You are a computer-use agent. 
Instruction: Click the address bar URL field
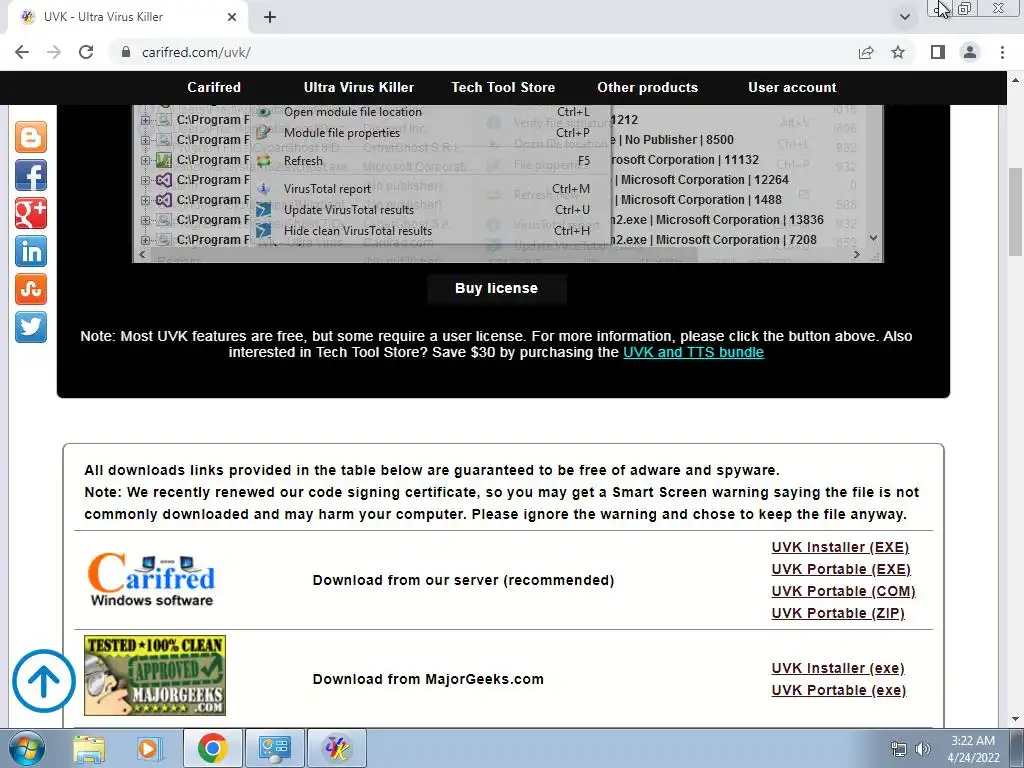[x=483, y=52]
